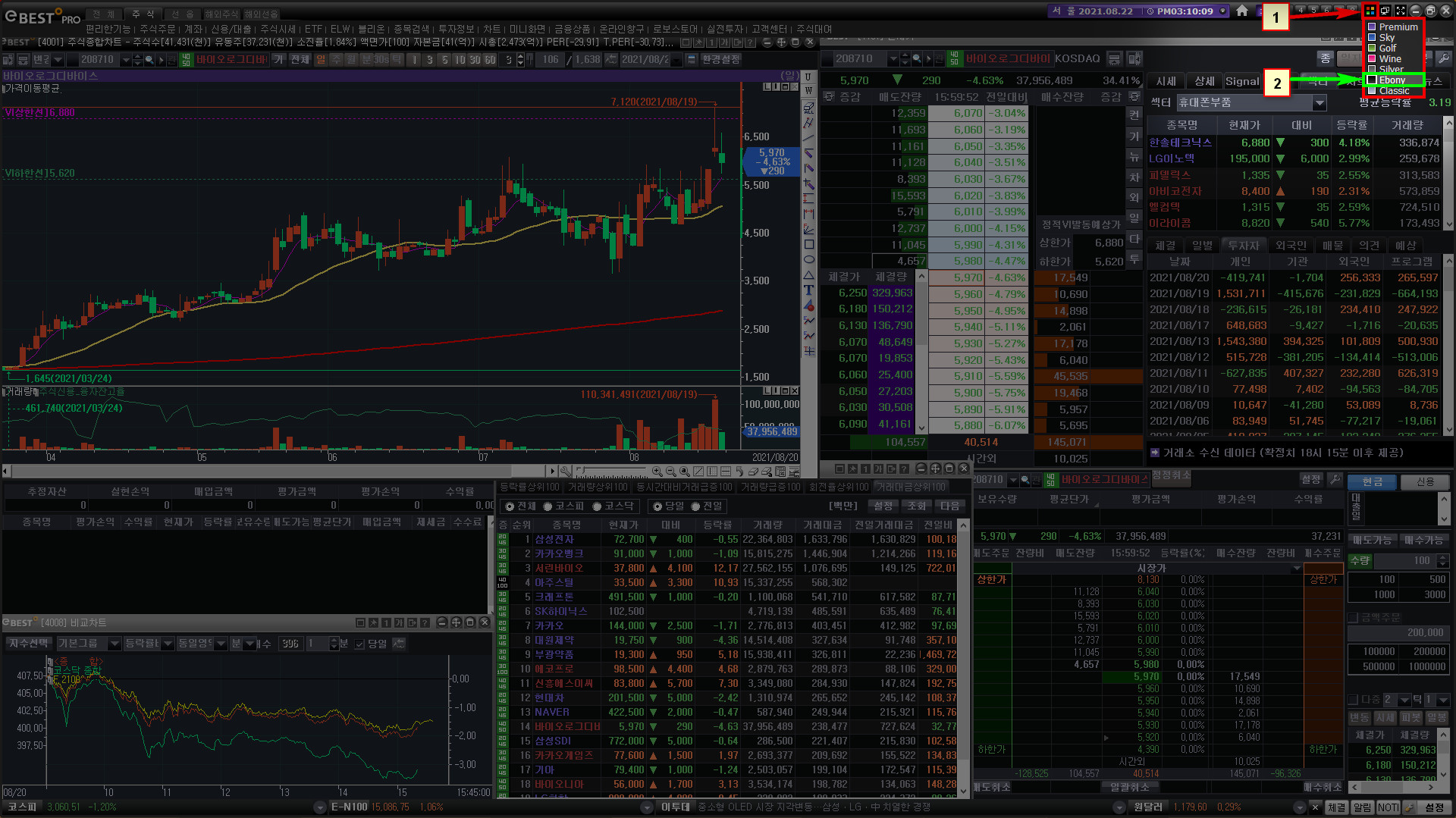
Task: Open the 분 period dropdown in comparison chart
Action: 249,644
